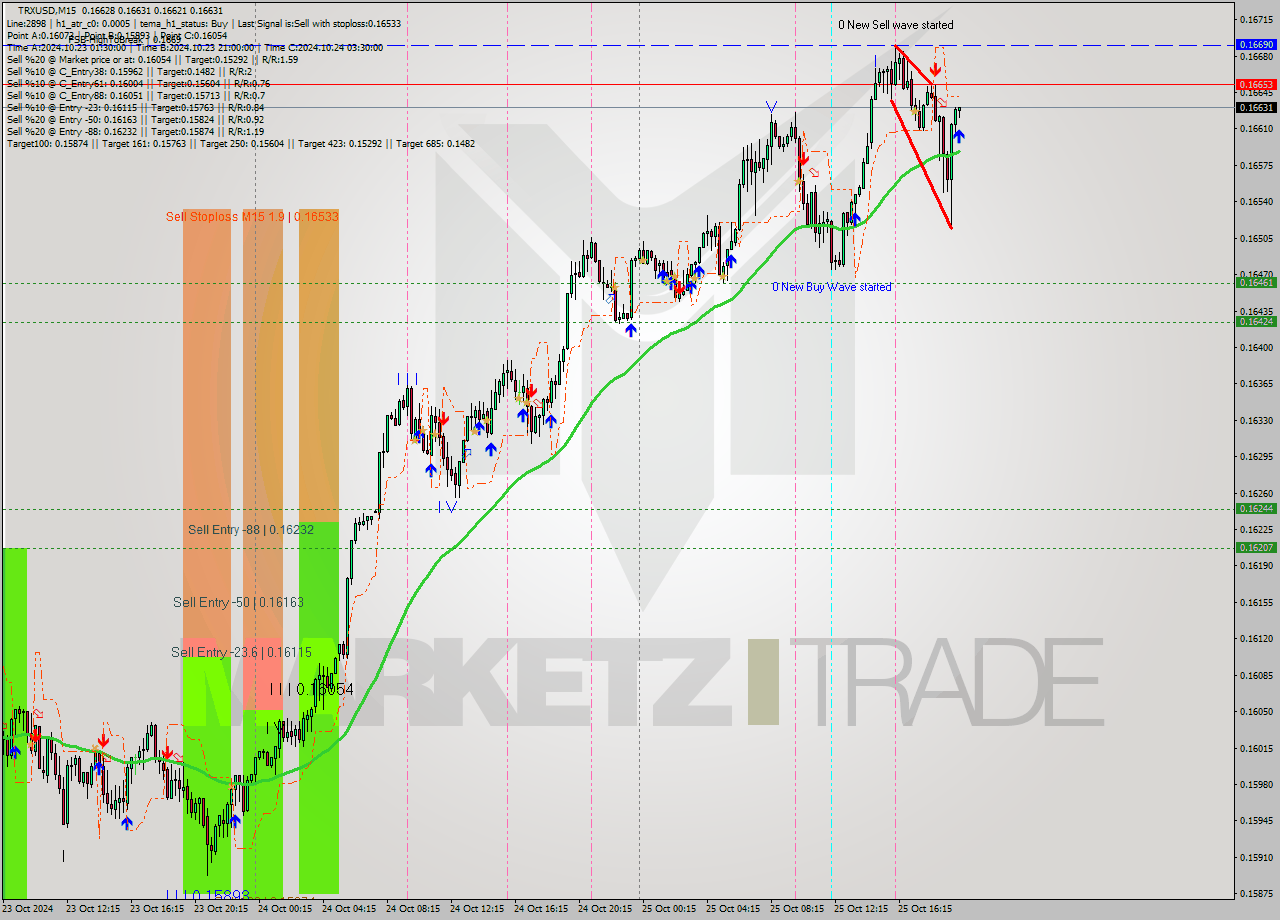Click the '24 Oct 04:15' time axis label
1280x920 pixels.
click(x=349, y=909)
